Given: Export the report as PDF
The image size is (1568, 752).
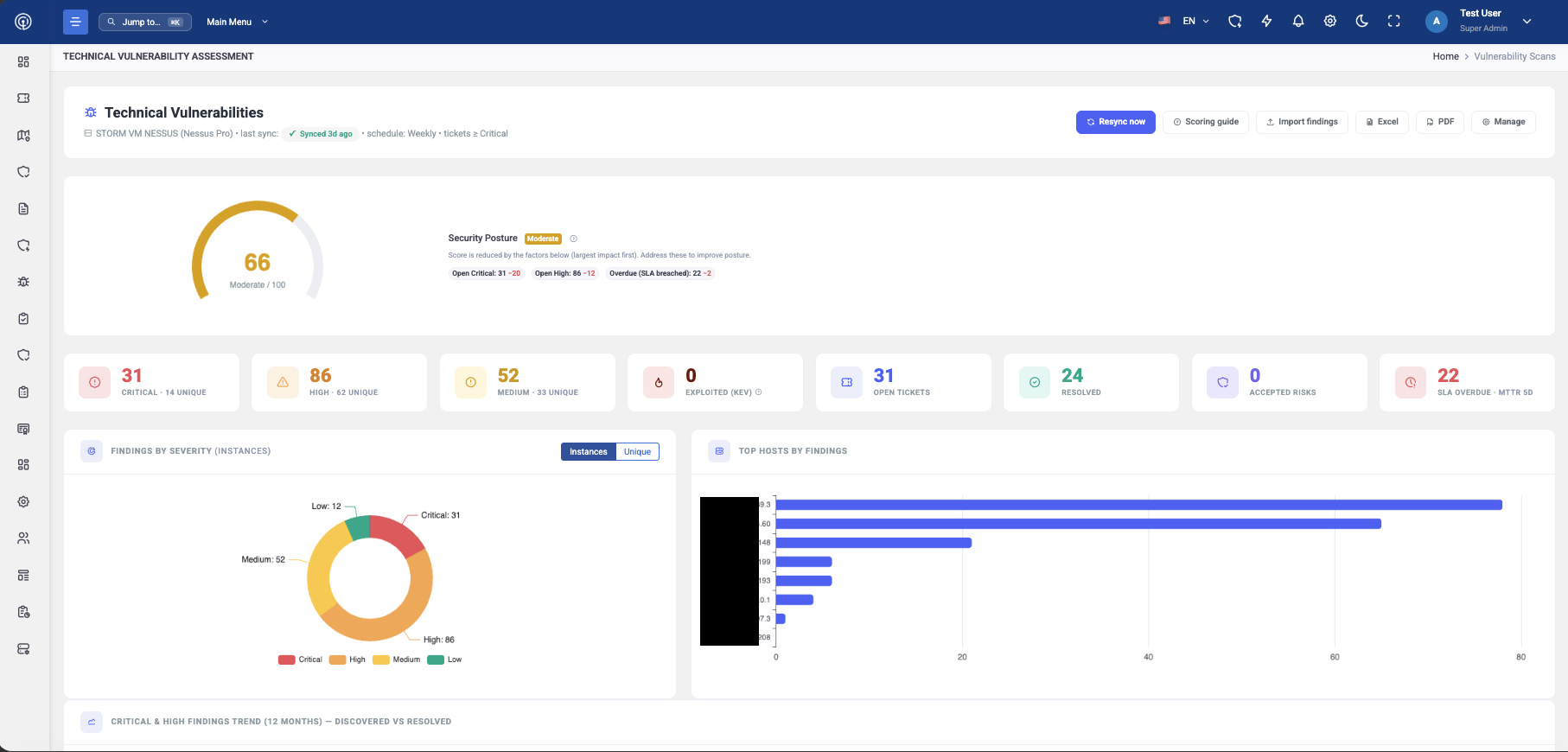Looking at the screenshot, I should [x=1440, y=122].
